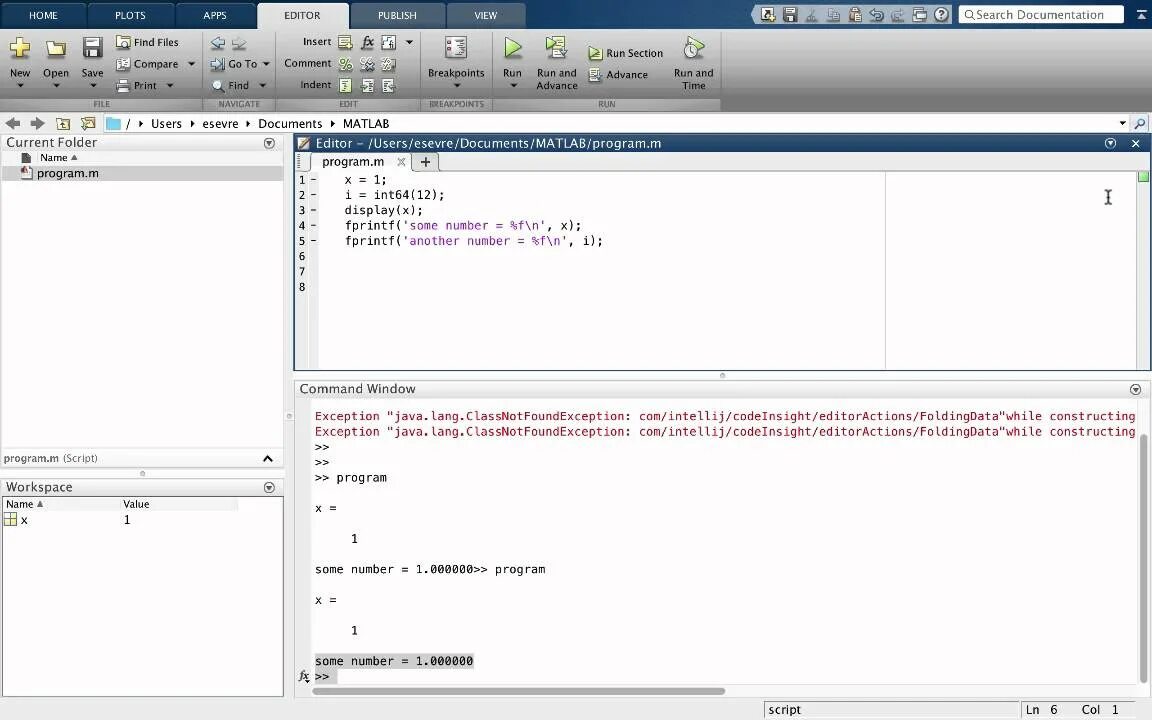The height and width of the screenshot is (720, 1152).
Task: Click the uncomment icon
Action: tap(367, 64)
